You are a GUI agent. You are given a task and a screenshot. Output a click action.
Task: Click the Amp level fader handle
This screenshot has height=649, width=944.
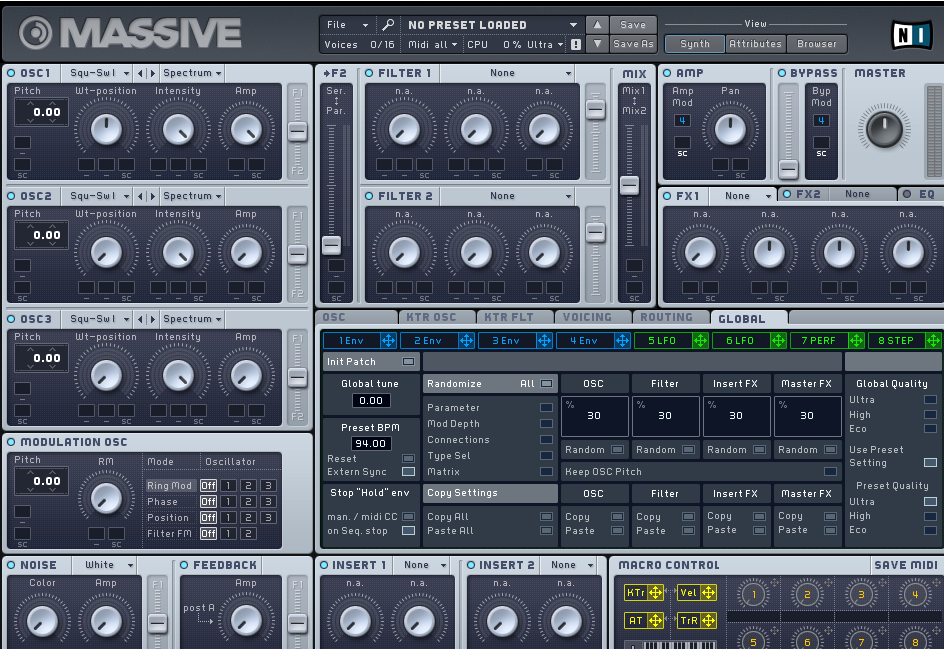(788, 169)
